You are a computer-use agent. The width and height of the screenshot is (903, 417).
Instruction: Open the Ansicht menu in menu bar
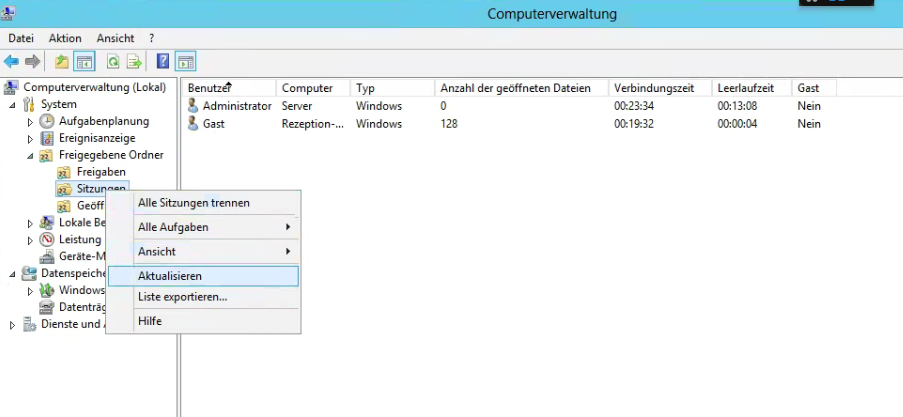115,38
